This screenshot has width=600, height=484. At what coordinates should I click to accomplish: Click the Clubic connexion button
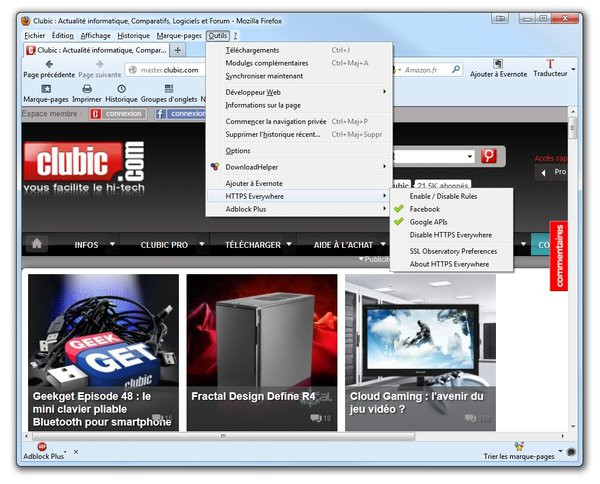point(118,114)
